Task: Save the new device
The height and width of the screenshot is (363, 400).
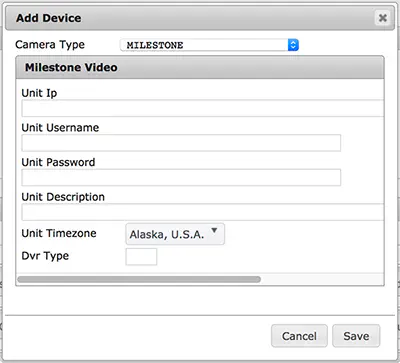Action: [356, 336]
